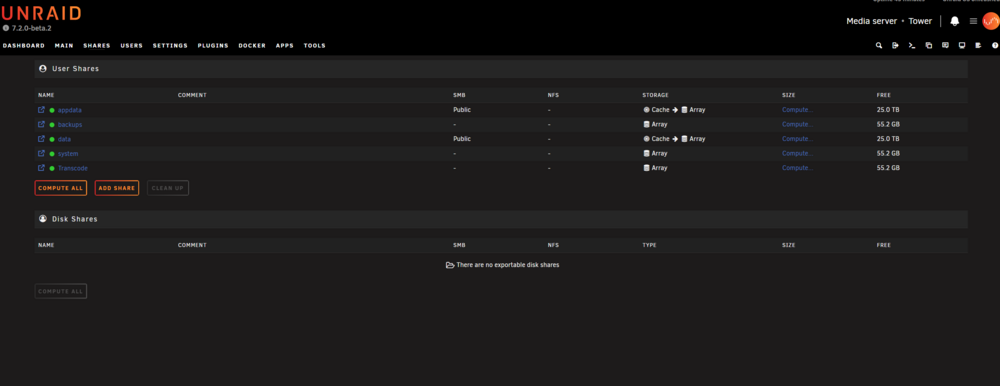The width and height of the screenshot is (1000, 386).
Task: Compute size of the data share
Action: point(797,139)
